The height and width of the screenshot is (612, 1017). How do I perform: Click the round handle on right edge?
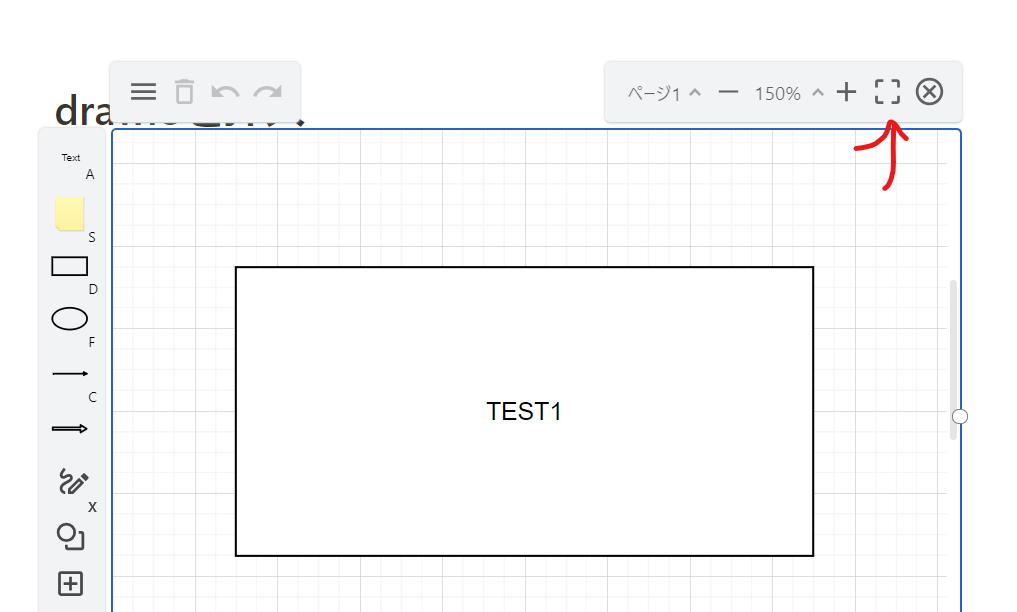coord(960,416)
